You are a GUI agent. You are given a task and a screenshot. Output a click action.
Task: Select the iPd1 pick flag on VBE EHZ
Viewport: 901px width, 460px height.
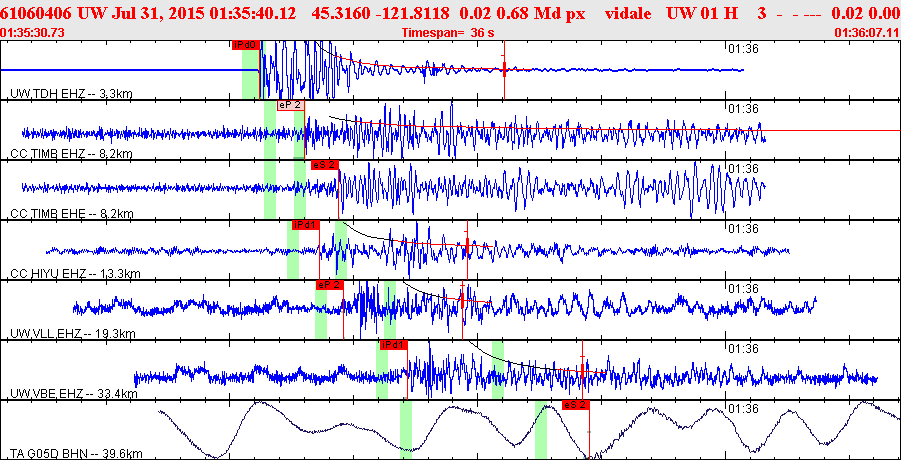coord(393,345)
